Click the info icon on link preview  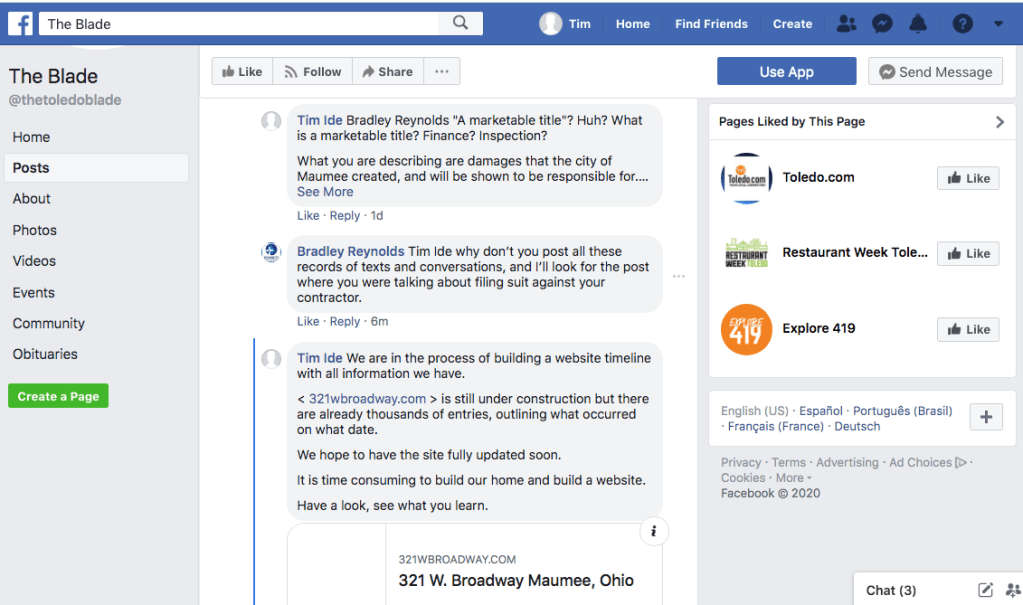653,531
